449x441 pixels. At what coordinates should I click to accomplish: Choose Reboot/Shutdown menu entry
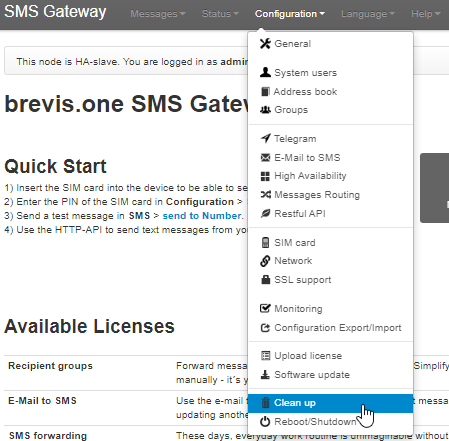[x=331, y=422]
